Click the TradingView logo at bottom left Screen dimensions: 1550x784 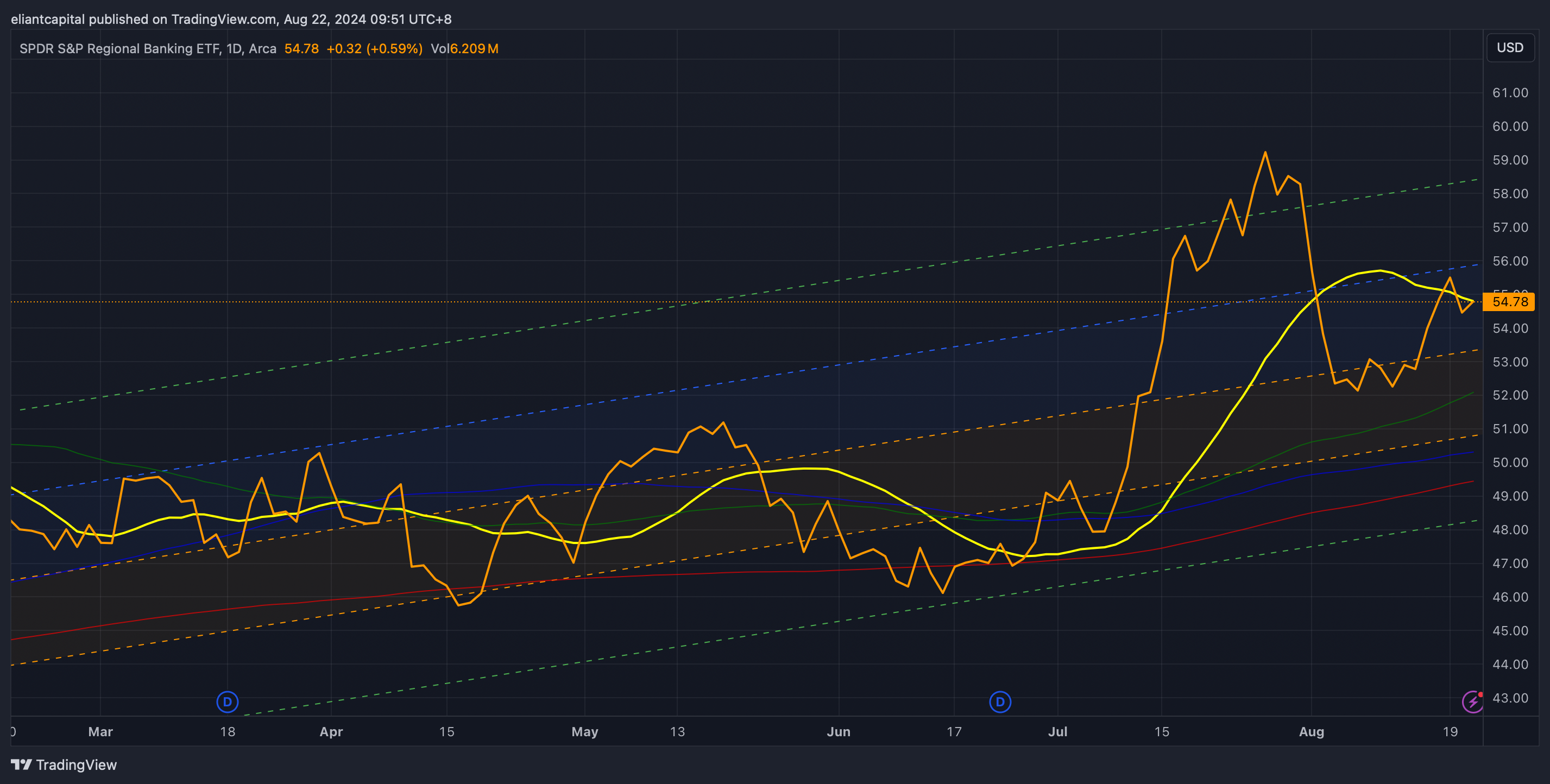[x=64, y=765]
